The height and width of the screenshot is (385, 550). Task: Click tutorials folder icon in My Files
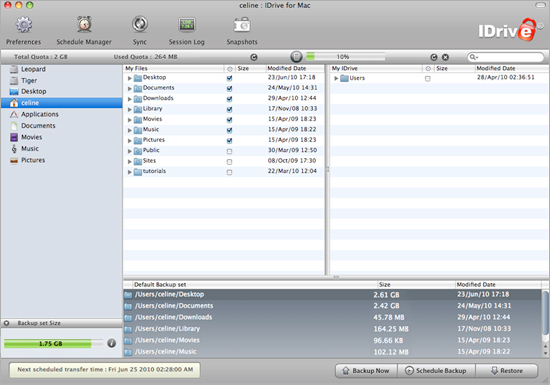[138, 172]
